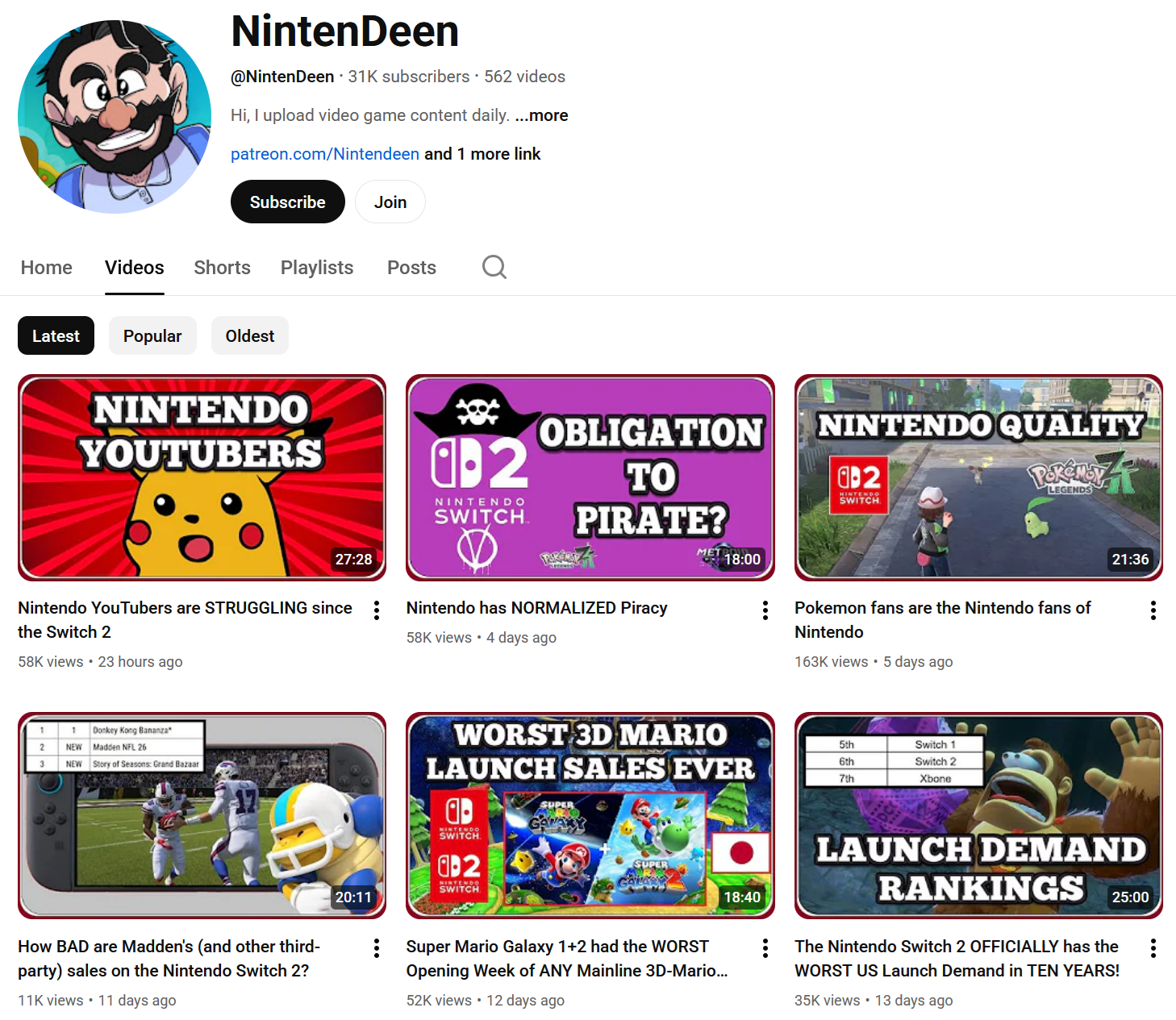
Task: Play the LAUNCH DEMAND RANKINGS thumbnail
Action: pos(978,815)
